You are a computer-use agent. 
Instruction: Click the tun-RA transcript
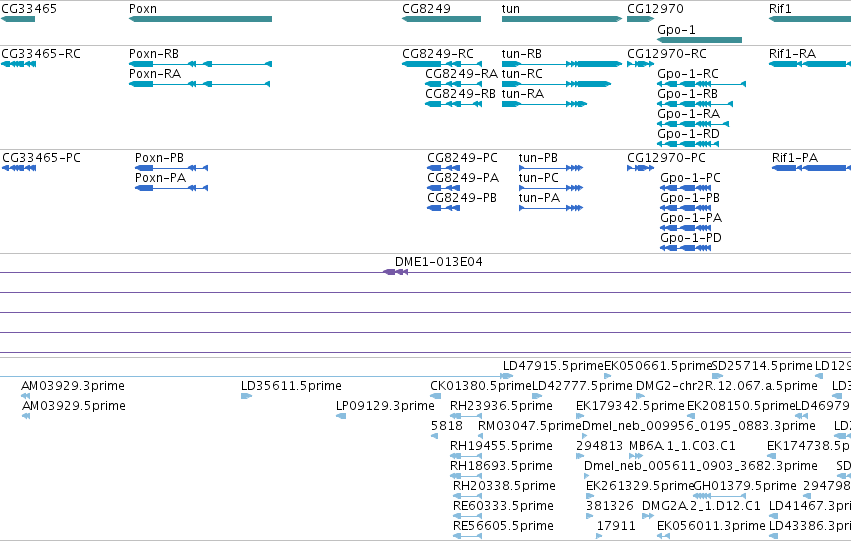pyautogui.click(x=544, y=104)
